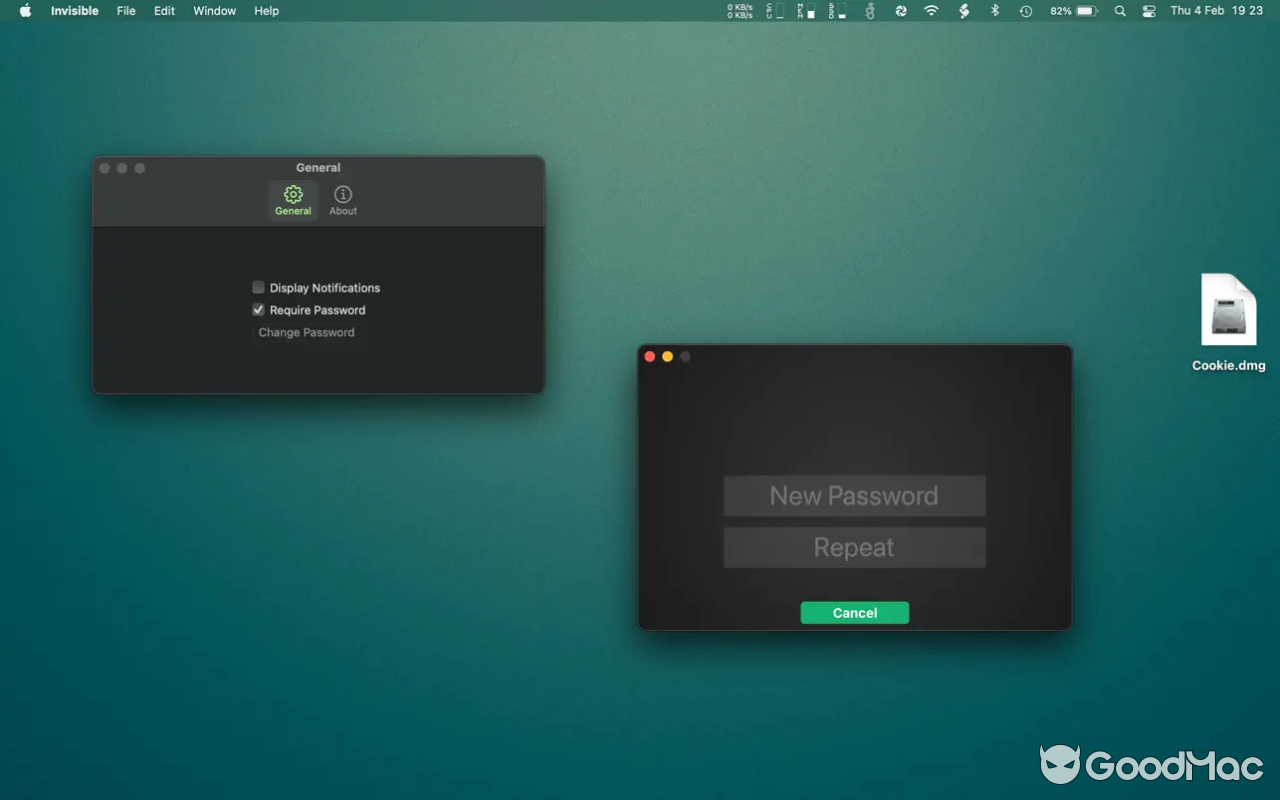This screenshot has height=800, width=1280.
Task: Check the CPU monitor icon in menu bar
Action: point(776,11)
